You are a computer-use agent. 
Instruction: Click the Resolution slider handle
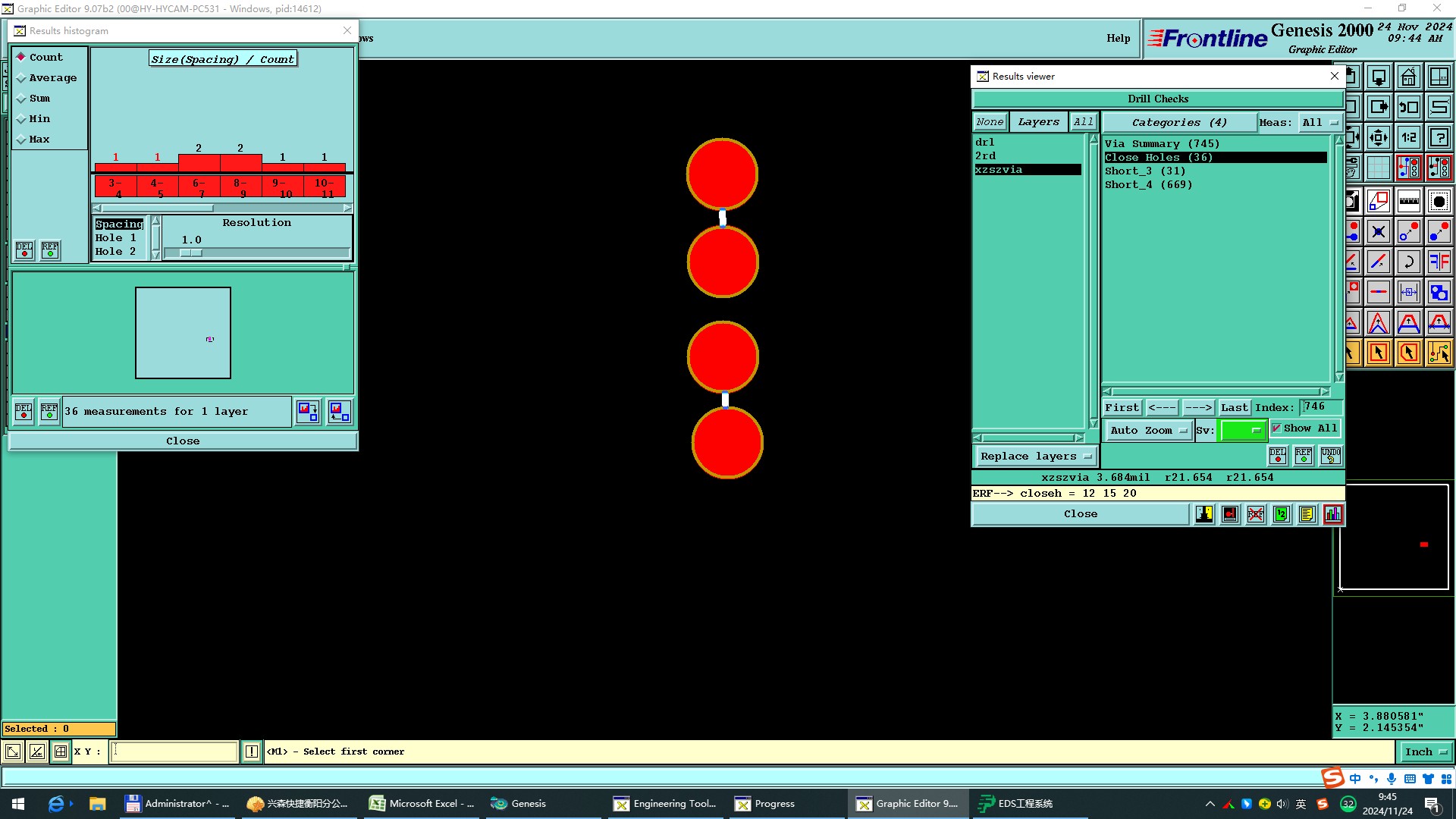click(x=190, y=253)
